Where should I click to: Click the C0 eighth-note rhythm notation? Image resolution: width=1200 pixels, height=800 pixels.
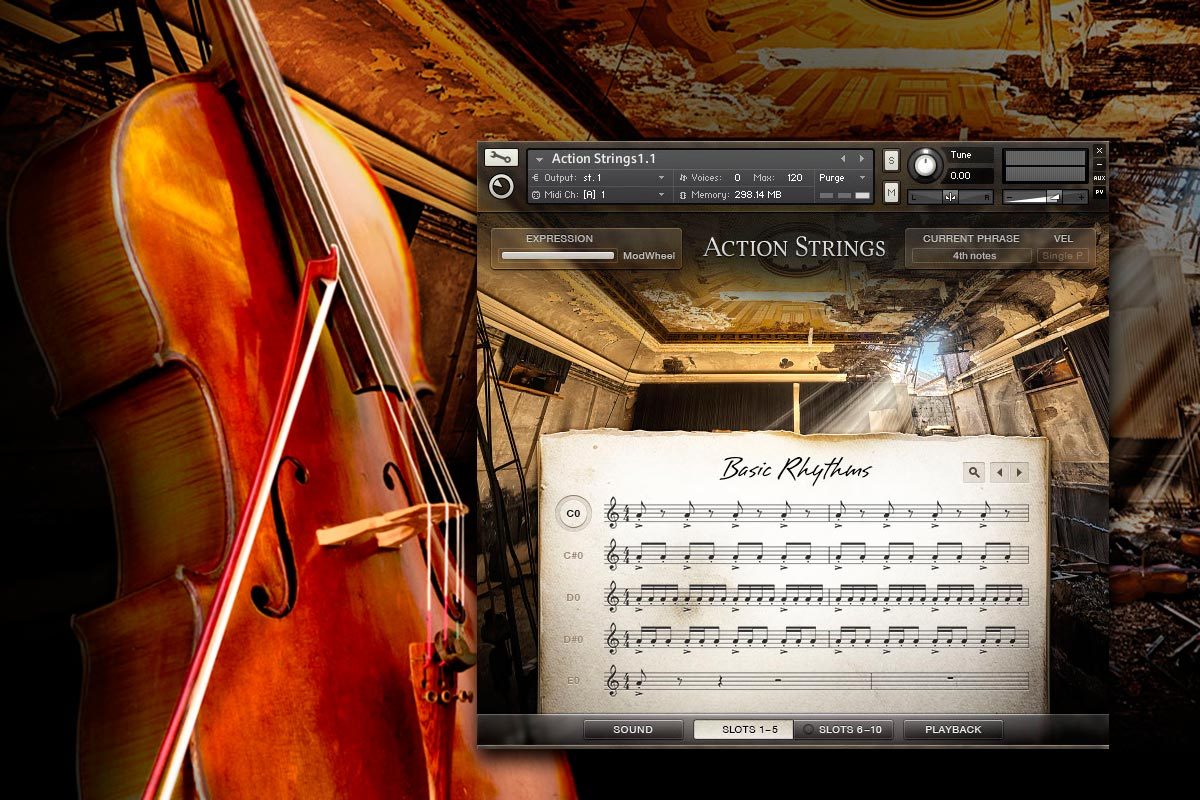817,513
